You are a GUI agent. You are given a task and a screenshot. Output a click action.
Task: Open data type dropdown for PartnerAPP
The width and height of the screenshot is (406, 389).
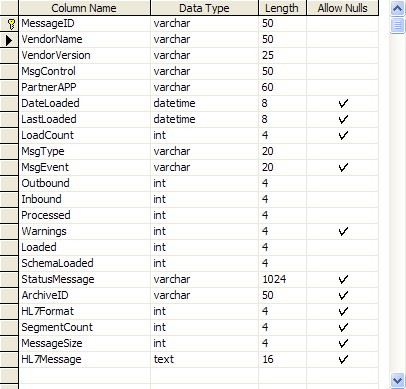(204, 87)
